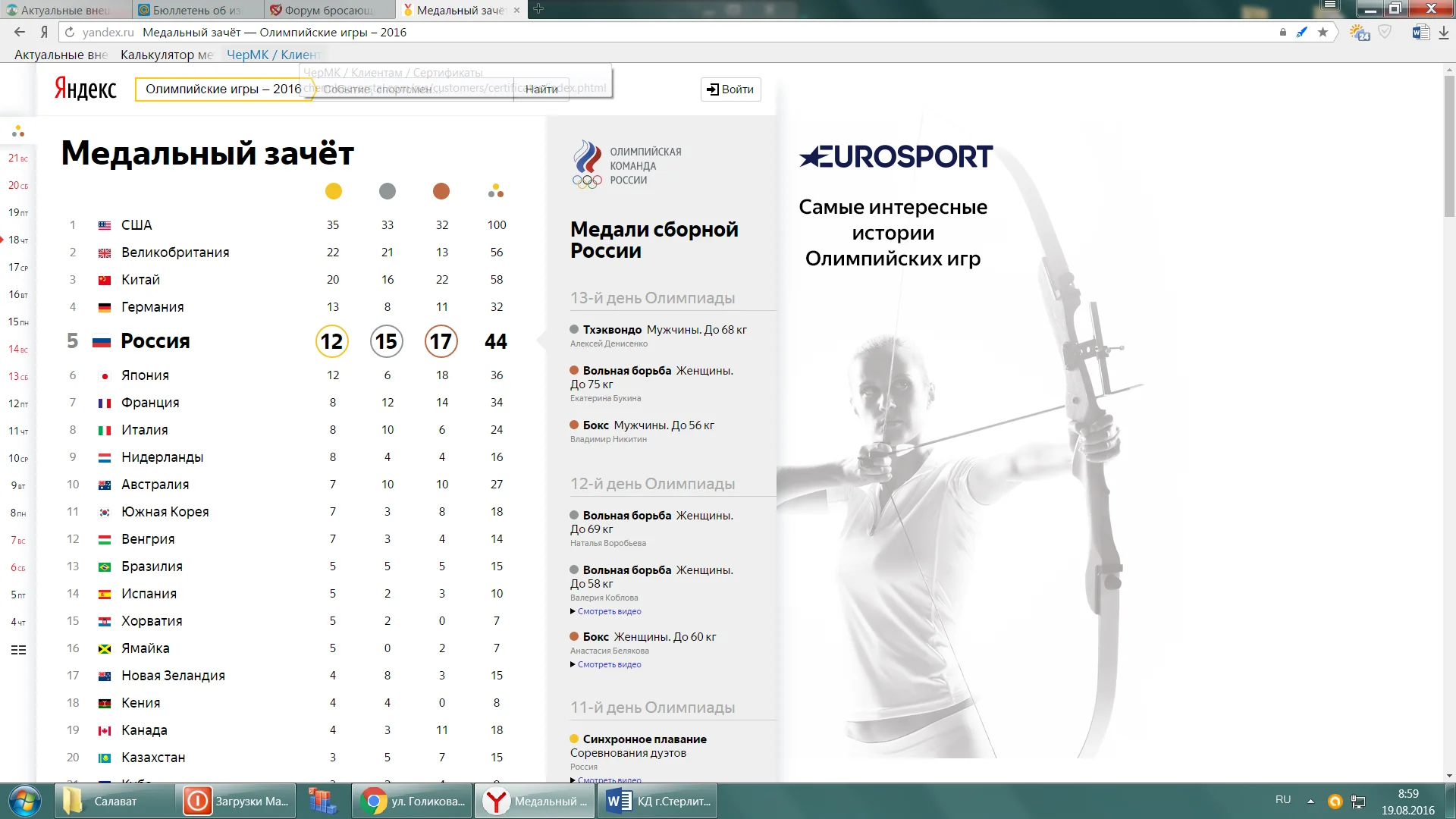Click the bookmark star icon

click(1323, 32)
